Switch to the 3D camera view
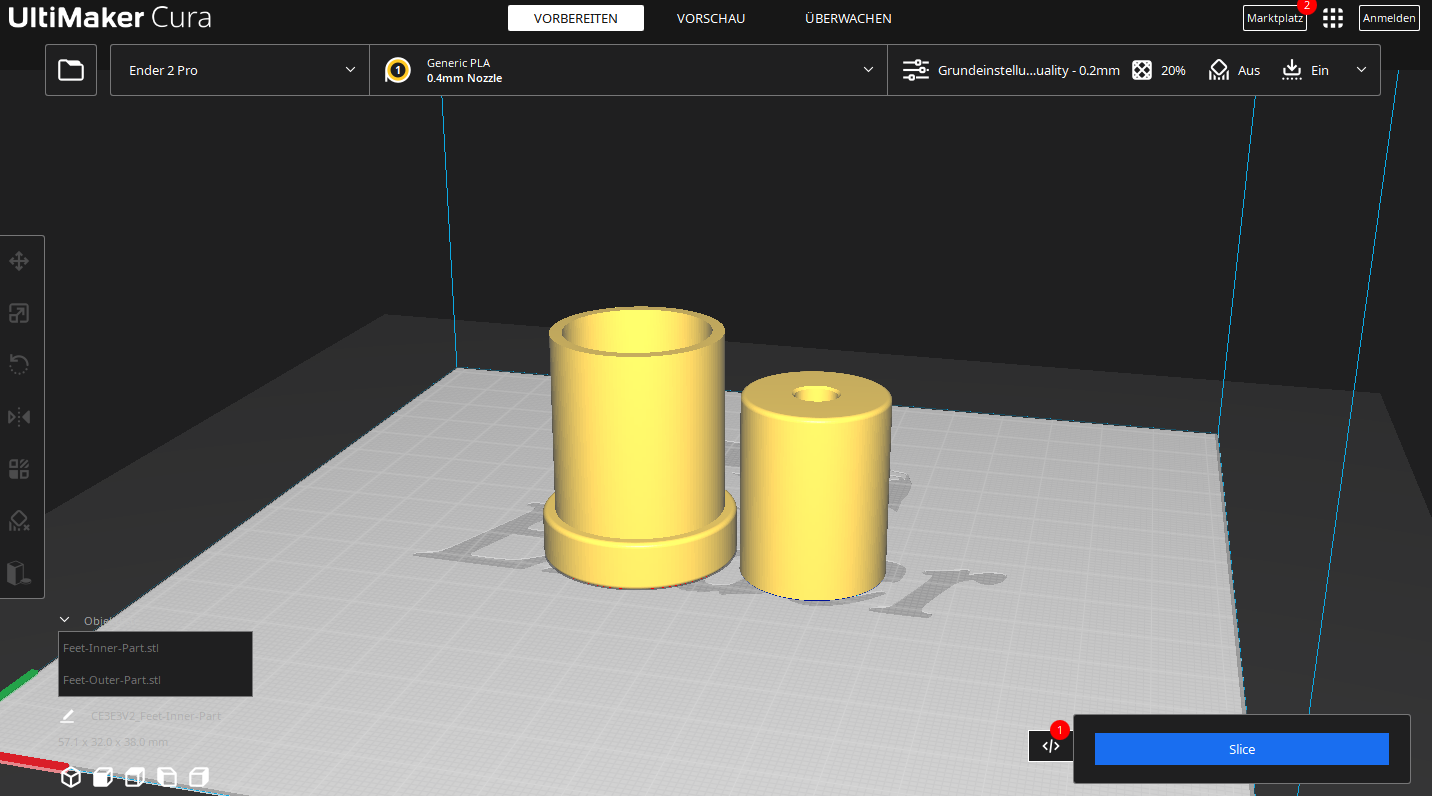 coord(71,776)
